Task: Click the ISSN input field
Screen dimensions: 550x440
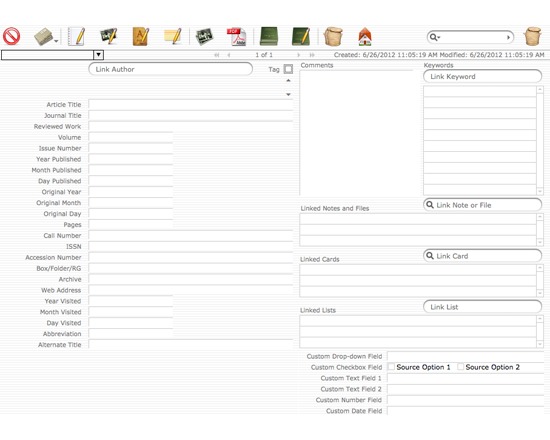Action: (191, 246)
